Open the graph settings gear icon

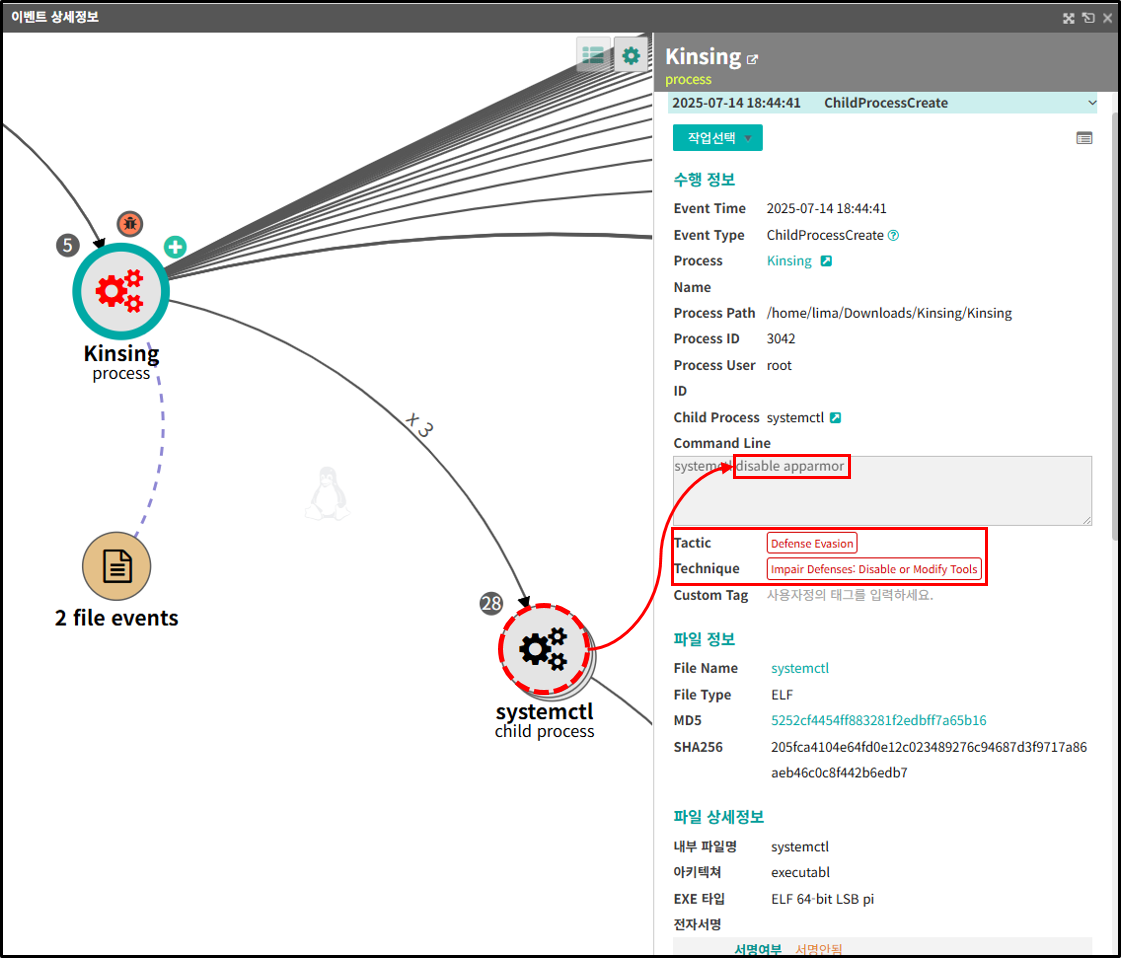click(631, 55)
